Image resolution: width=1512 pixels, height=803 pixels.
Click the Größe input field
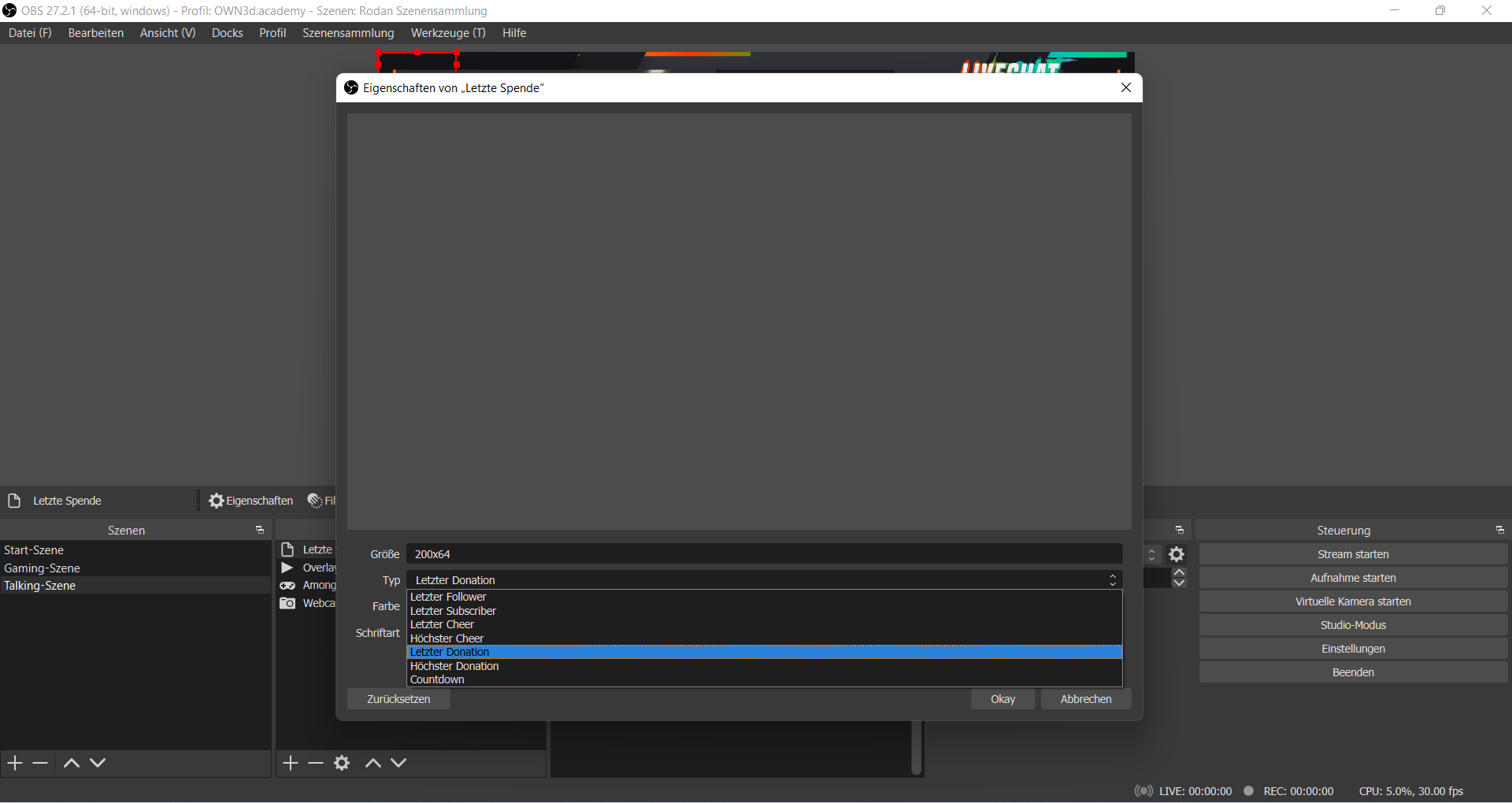pyautogui.click(x=764, y=554)
